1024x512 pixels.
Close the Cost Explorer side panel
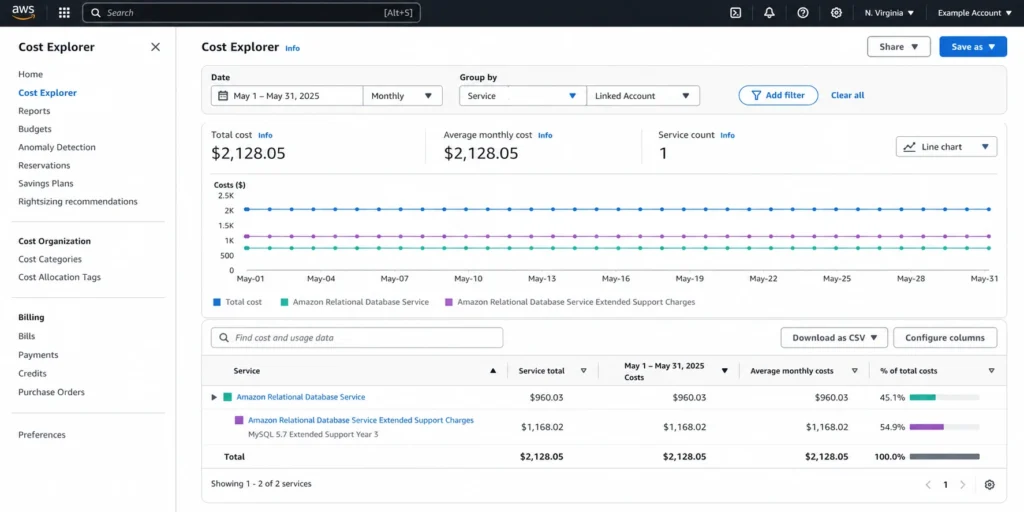point(155,47)
